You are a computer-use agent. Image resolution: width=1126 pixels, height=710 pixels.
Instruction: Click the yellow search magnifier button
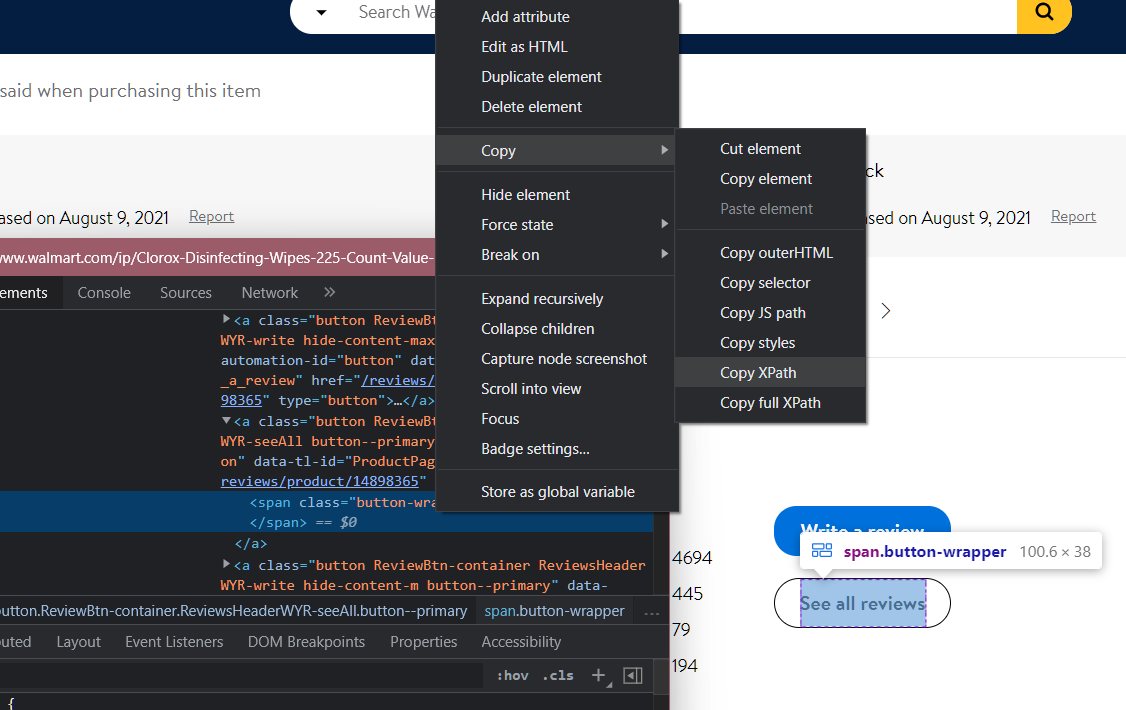(x=1044, y=13)
